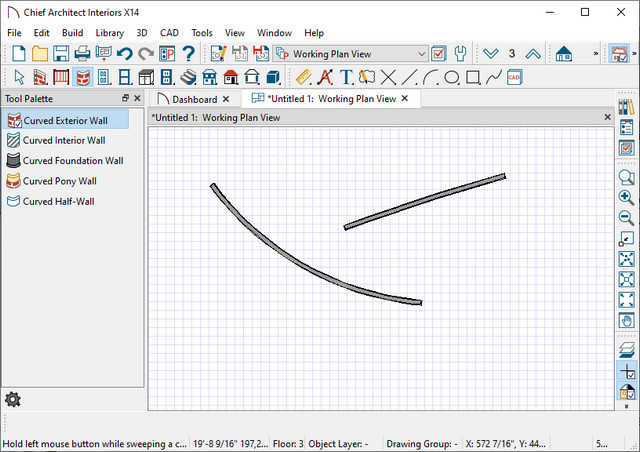Screen dimensions: 640x452
Task: Open the Library Browser books icon
Action: [x=627, y=106]
